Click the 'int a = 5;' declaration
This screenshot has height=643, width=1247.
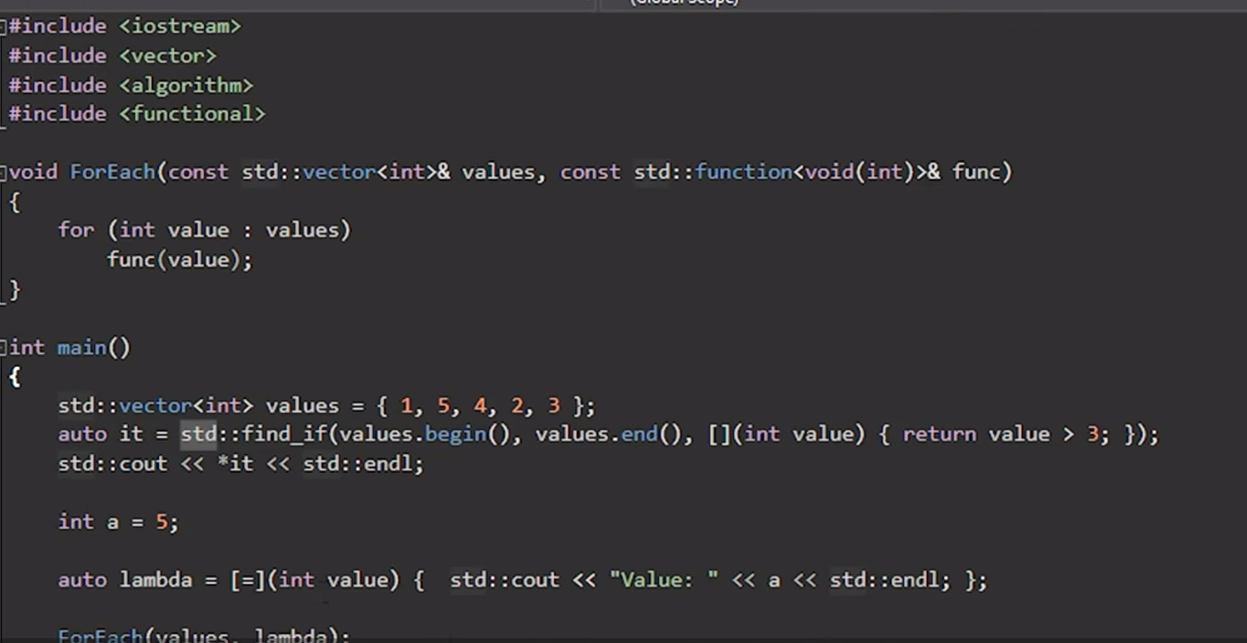pos(118,522)
